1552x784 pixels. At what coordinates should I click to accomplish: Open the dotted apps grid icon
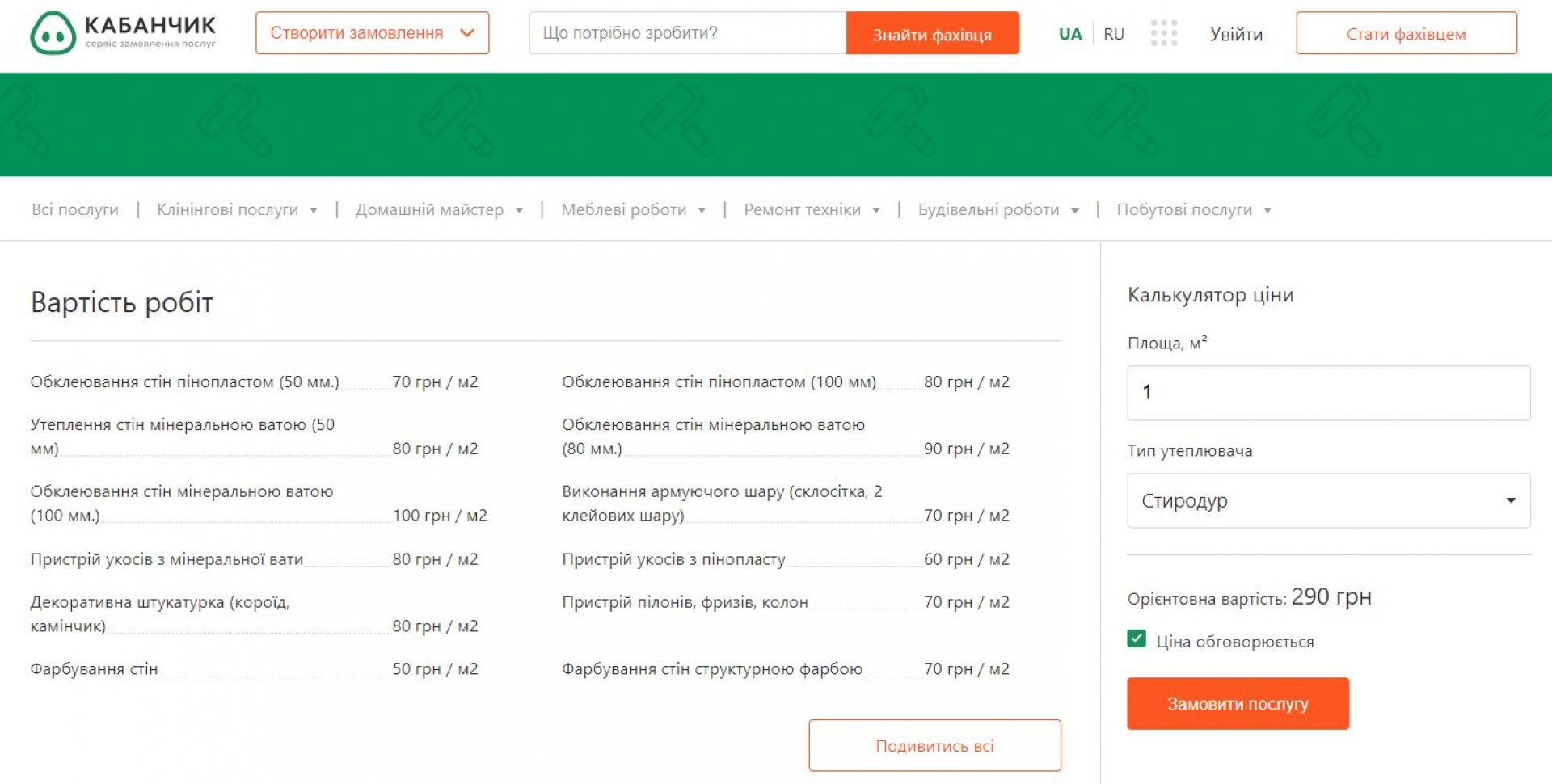coord(1163,33)
